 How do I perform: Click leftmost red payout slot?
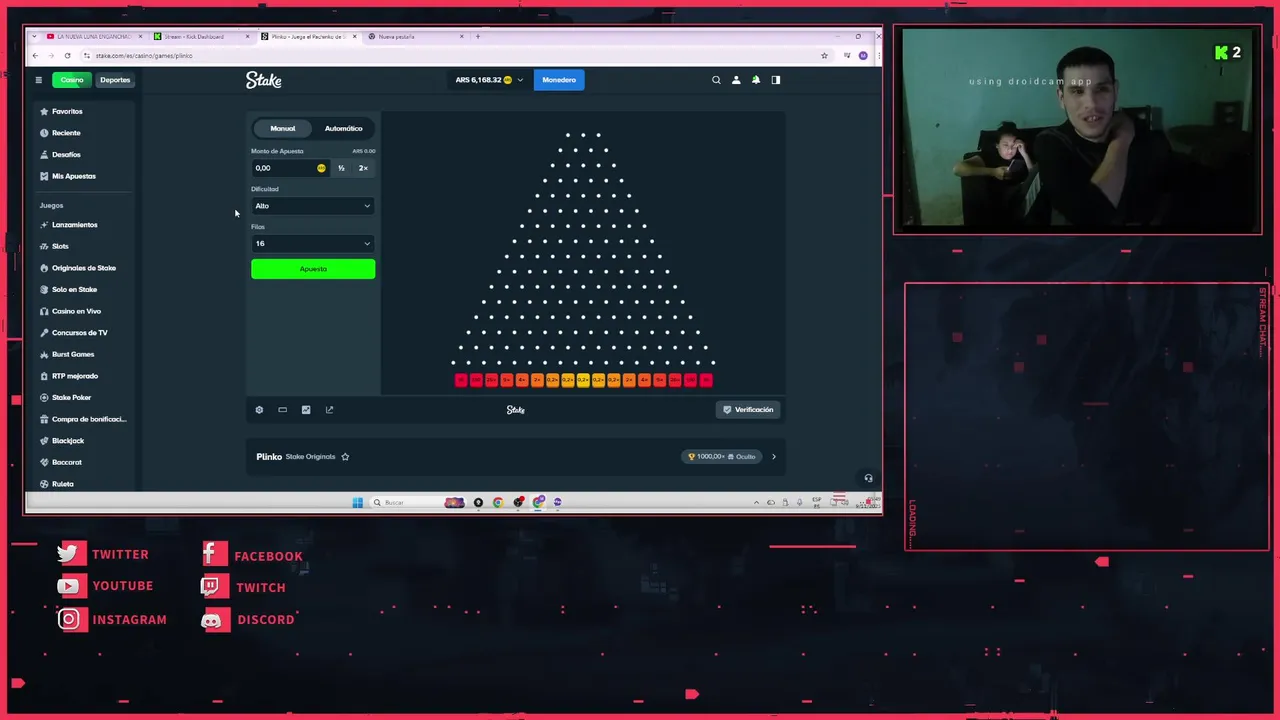[461, 380]
